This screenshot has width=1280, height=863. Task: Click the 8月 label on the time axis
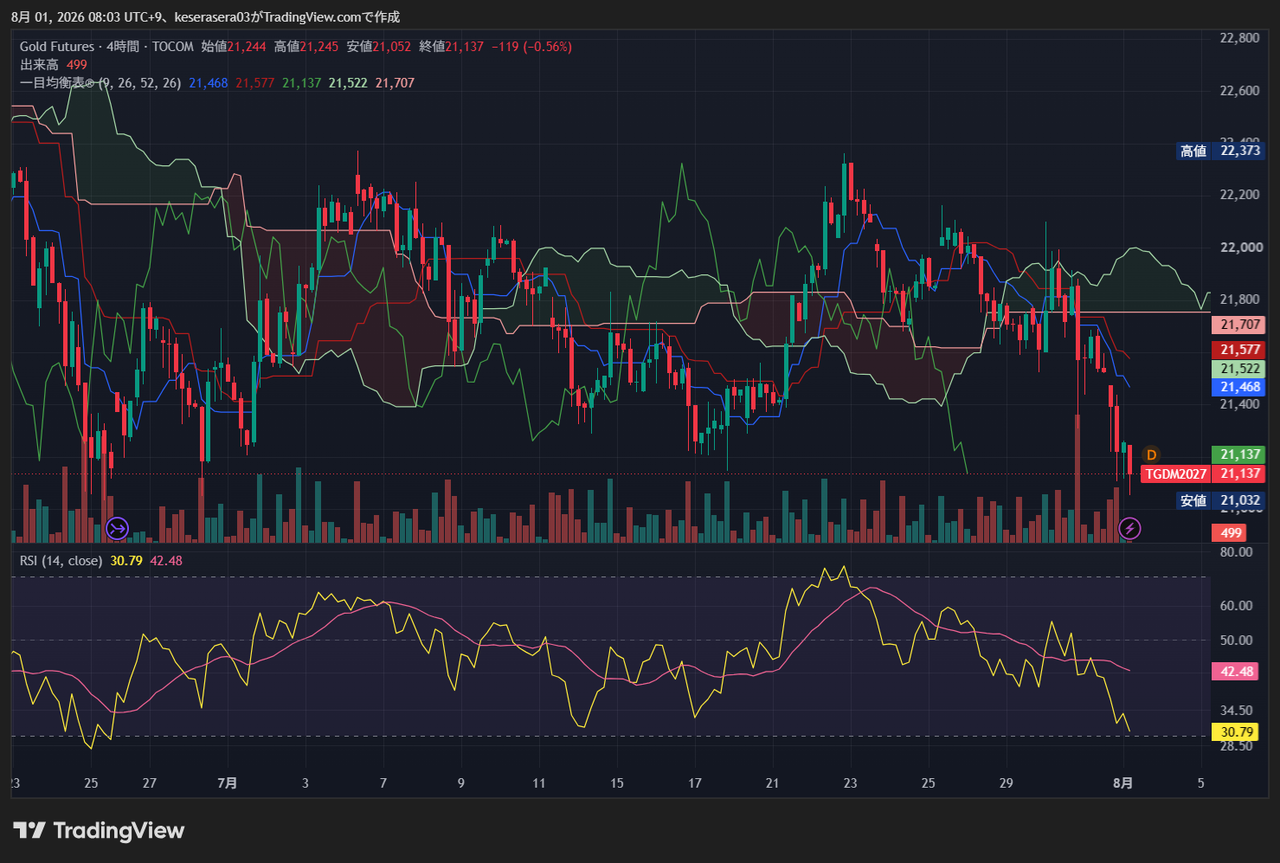click(x=1125, y=783)
